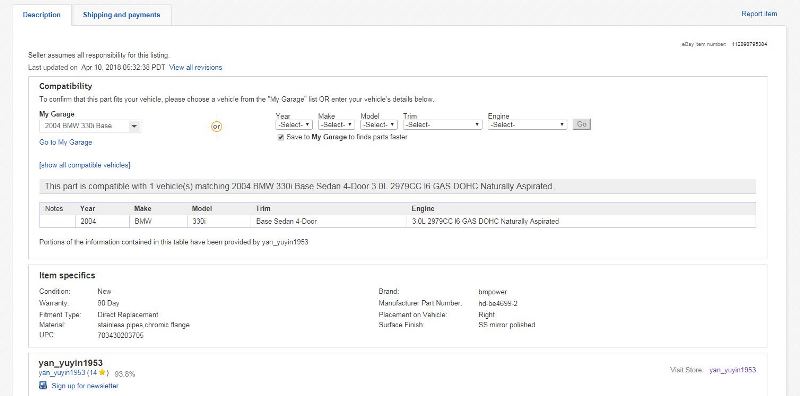The image size is (800, 396).
Task: Click the Go button
Action: point(582,124)
